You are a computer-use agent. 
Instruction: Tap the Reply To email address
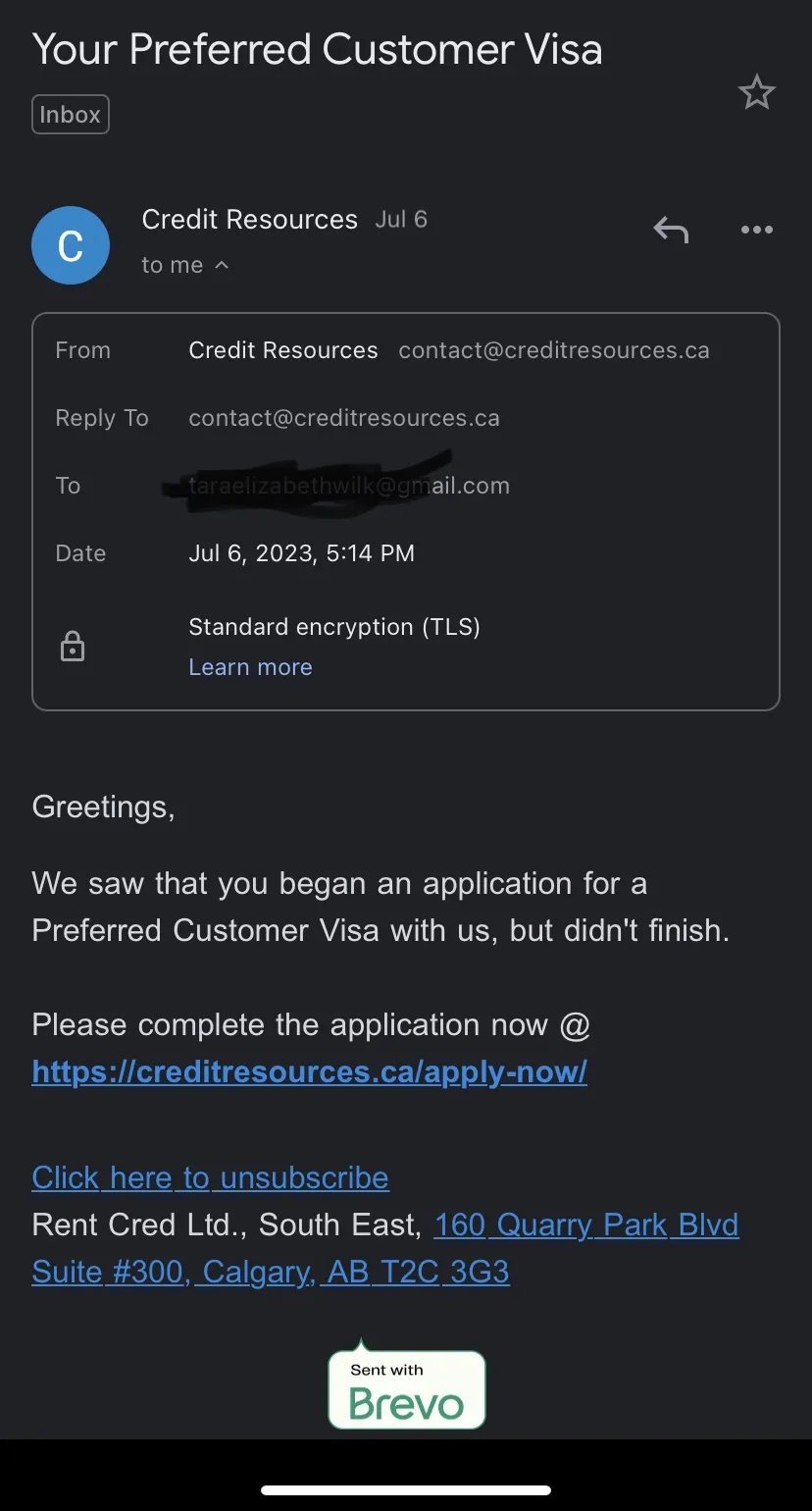(344, 418)
